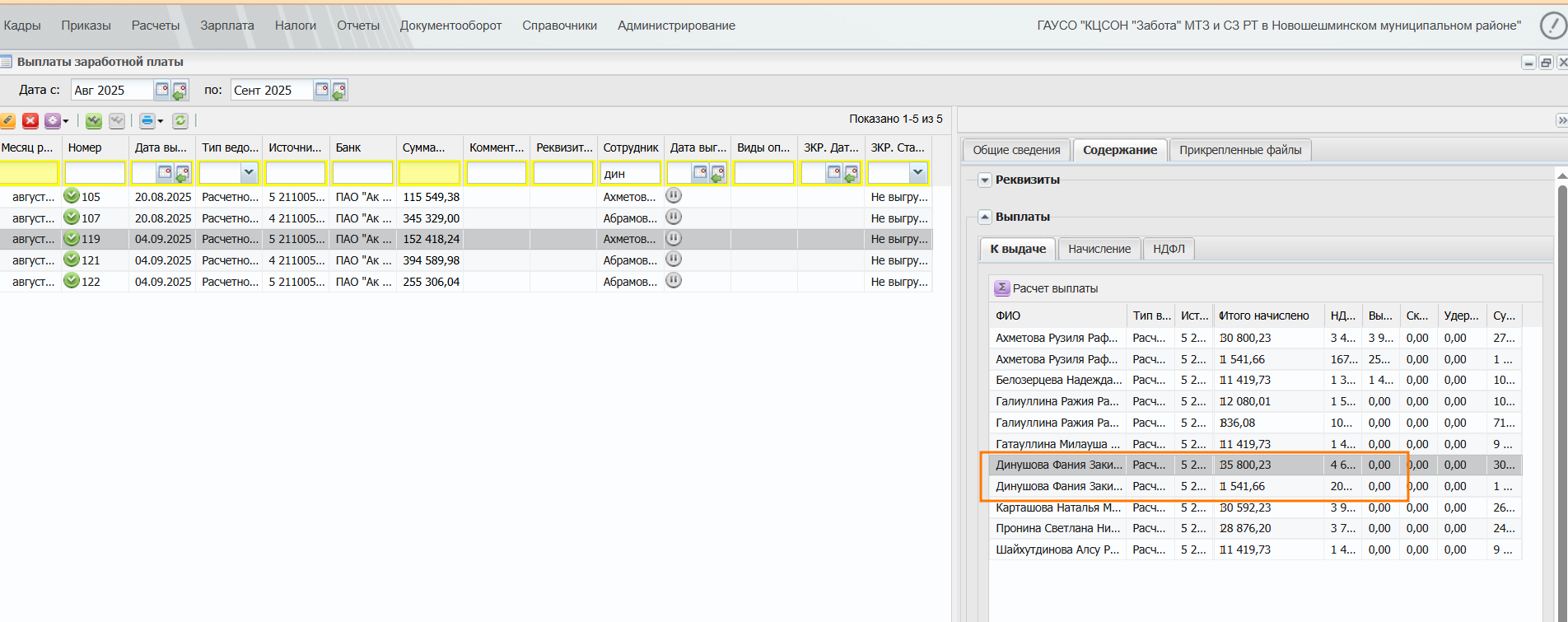Click the gray unapprove checkmarks icon
The image size is (1568, 622).
point(117,121)
